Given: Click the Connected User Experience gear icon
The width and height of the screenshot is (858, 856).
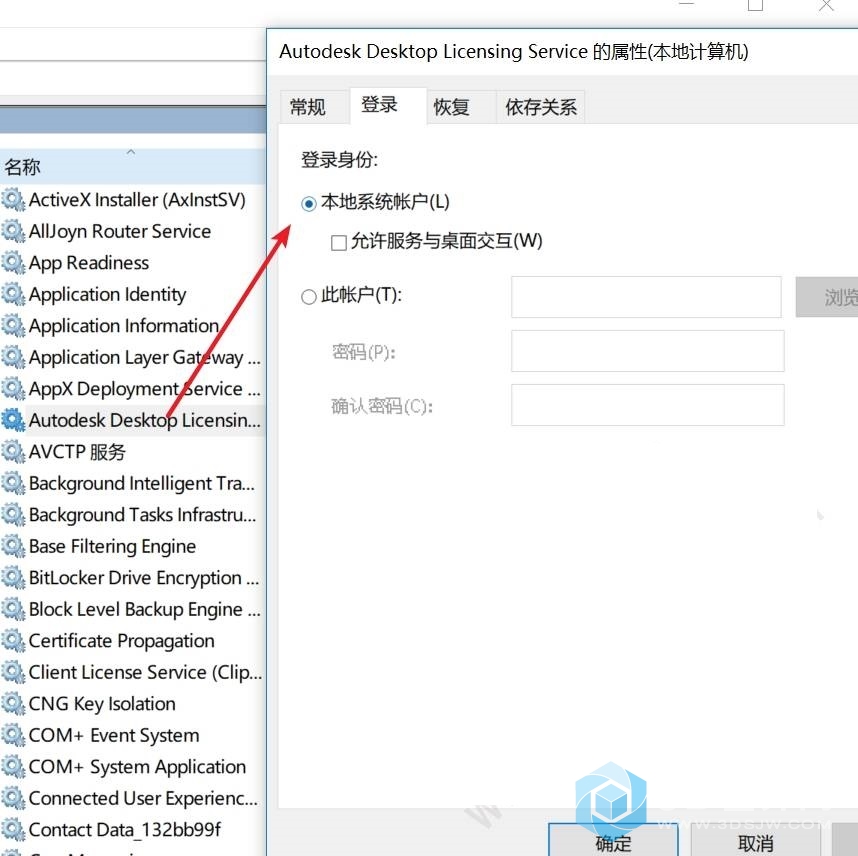Looking at the screenshot, I should click(13, 799).
